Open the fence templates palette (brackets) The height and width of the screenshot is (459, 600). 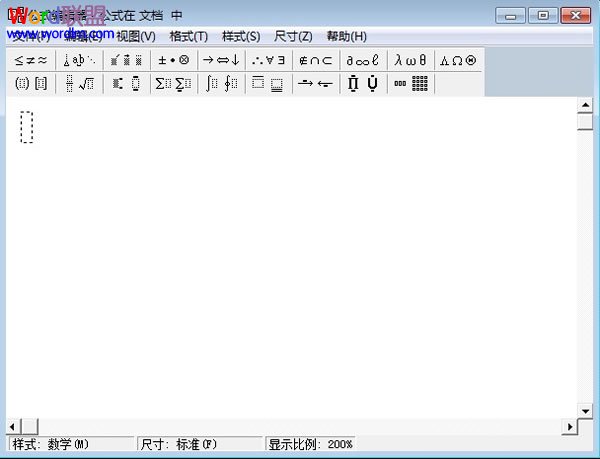click(31, 83)
